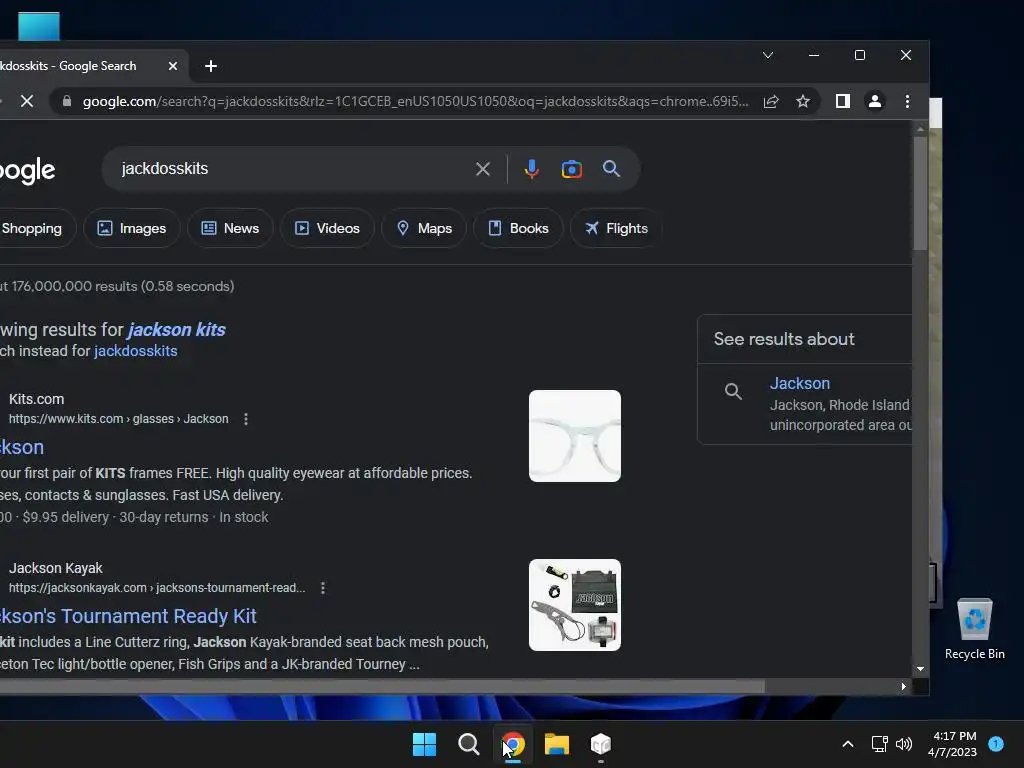This screenshot has height=768, width=1024.
Task: Open the suggested 'jackson kits' link
Action: tap(176, 330)
